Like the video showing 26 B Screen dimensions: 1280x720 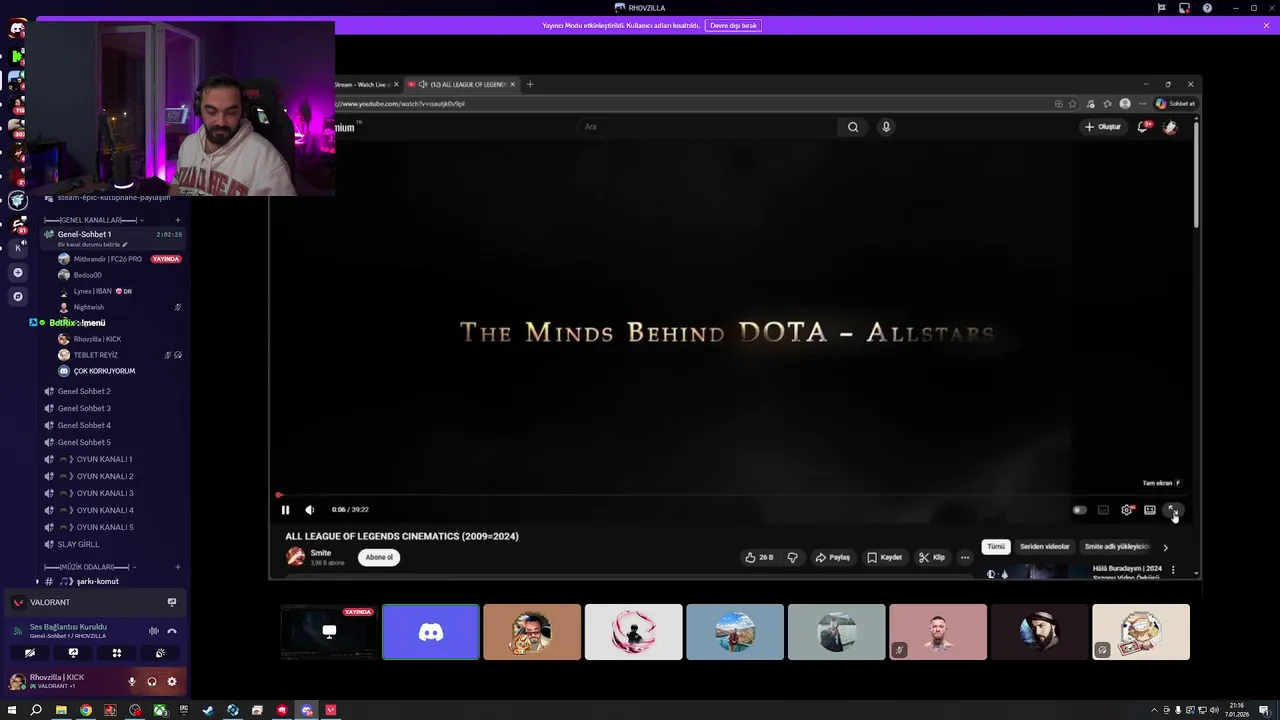pyautogui.click(x=760, y=557)
